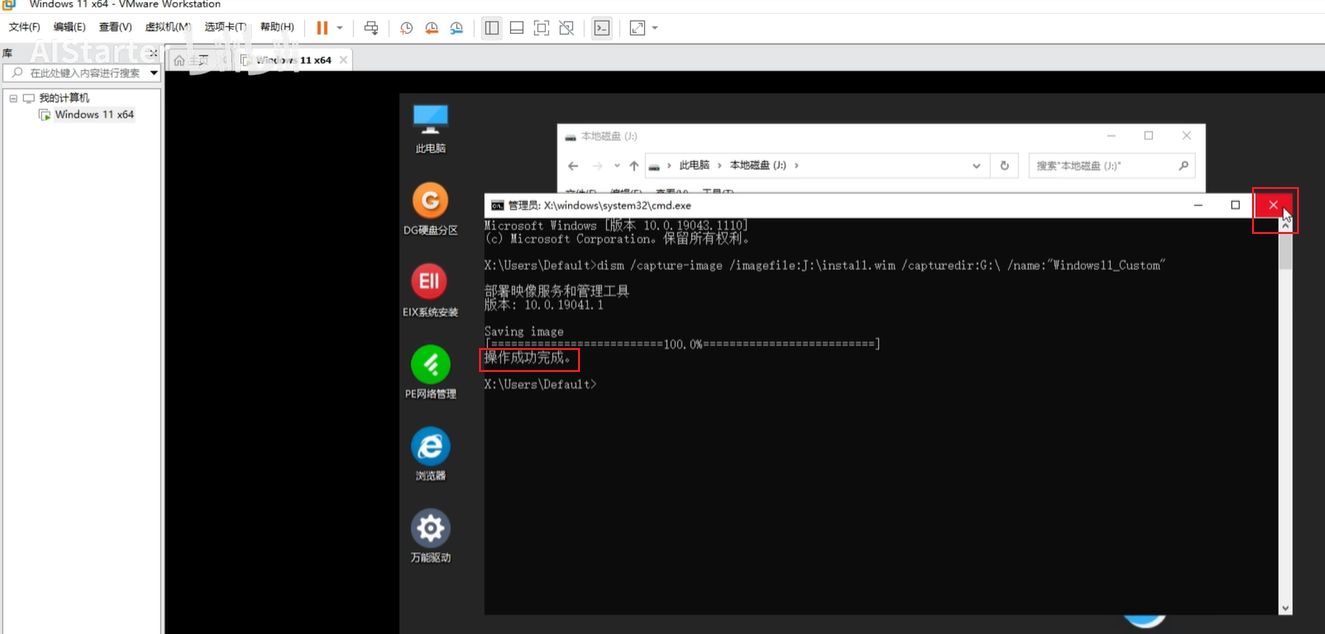The width and height of the screenshot is (1325, 634).
Task: Open the 浏览器 desktop icon
Action: 430,447
